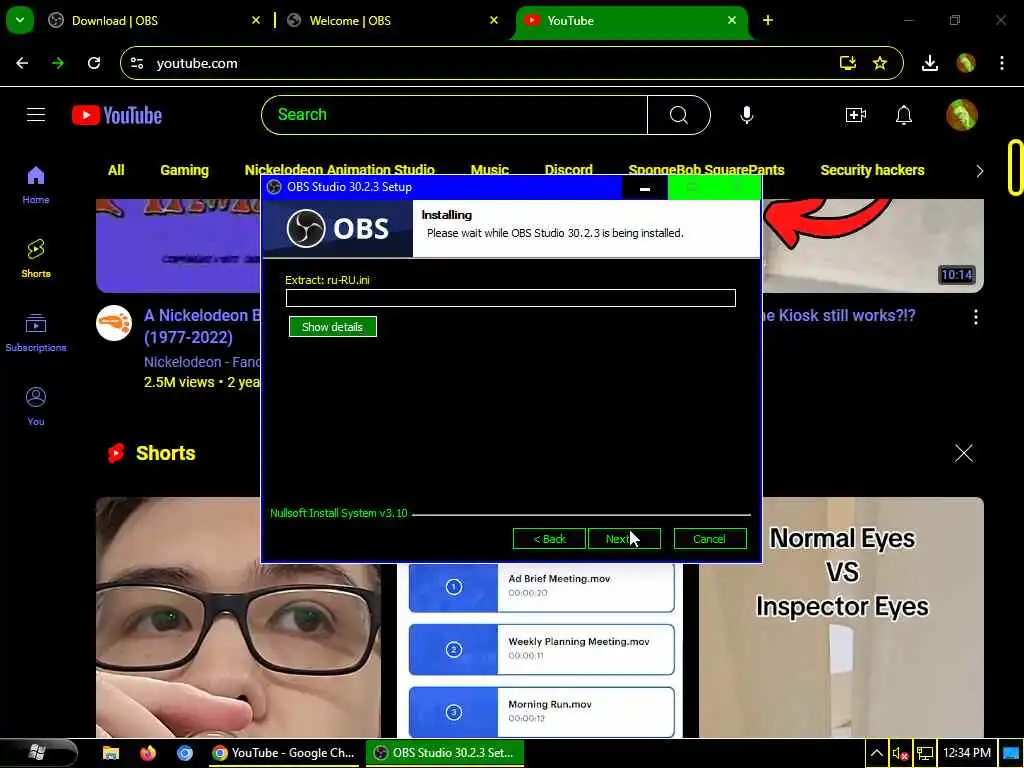1024x768 pixels.
Task: Open the Chrome profile avatar
Action: coord(966,63)
